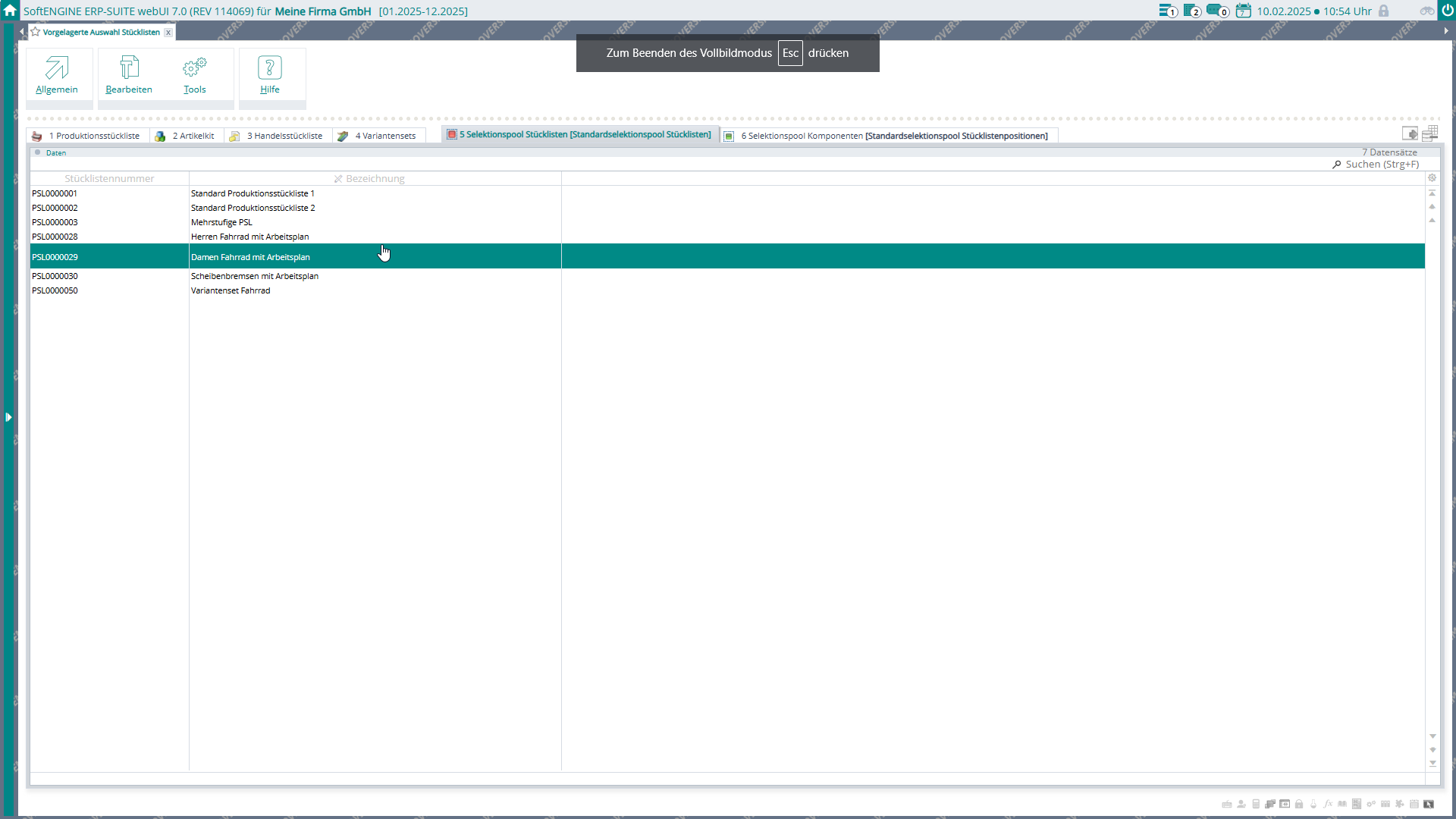Click the lock icon beside the clock

[x=1383, y=11]
